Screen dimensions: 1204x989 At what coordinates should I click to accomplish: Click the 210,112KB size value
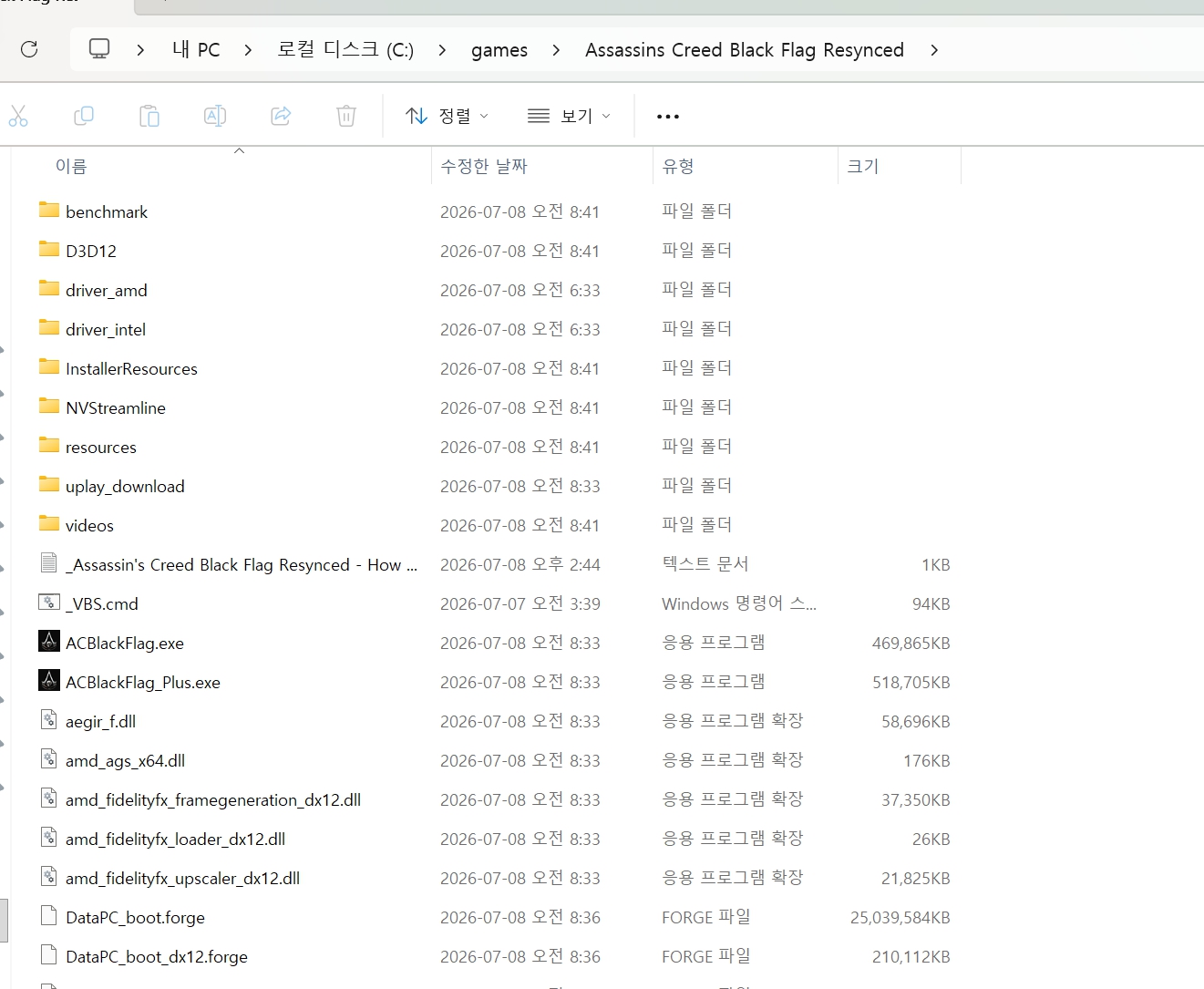911,957
